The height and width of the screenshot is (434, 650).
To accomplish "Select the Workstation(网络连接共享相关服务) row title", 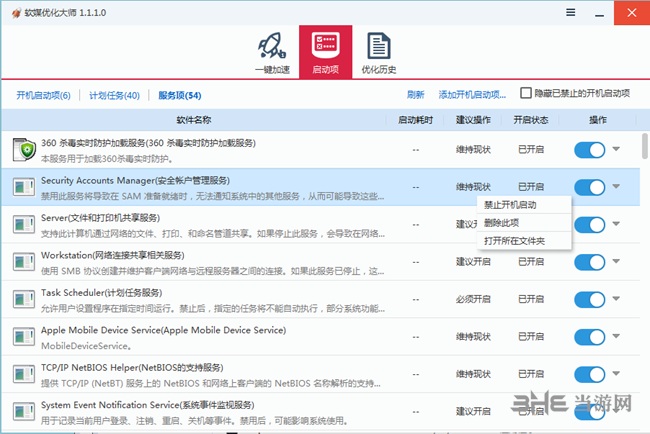I will click(x=113, y=255).
